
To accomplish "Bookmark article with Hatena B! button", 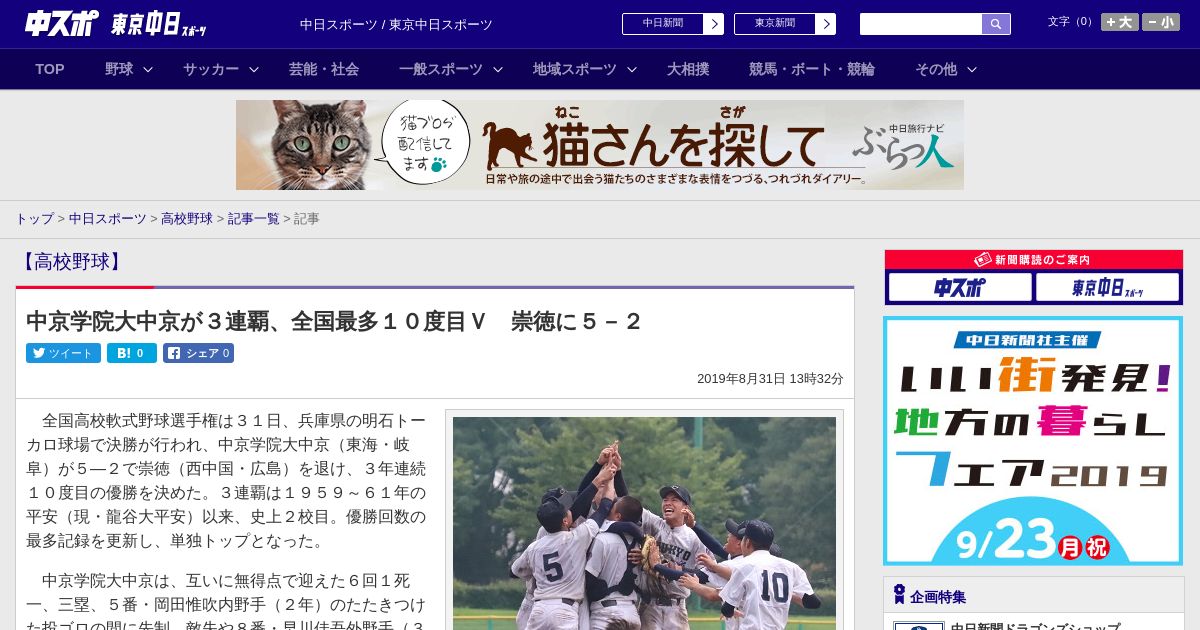I will pyautogui.click(x=132, y=353).
